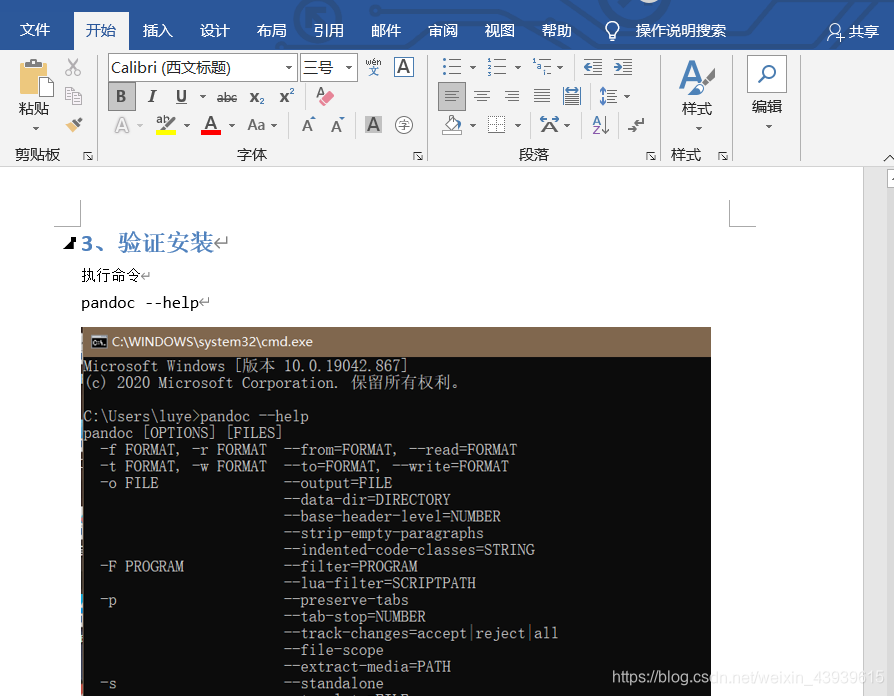Apply yellow text highlight color
Viewport: 894px width, 696px height.
166,125
